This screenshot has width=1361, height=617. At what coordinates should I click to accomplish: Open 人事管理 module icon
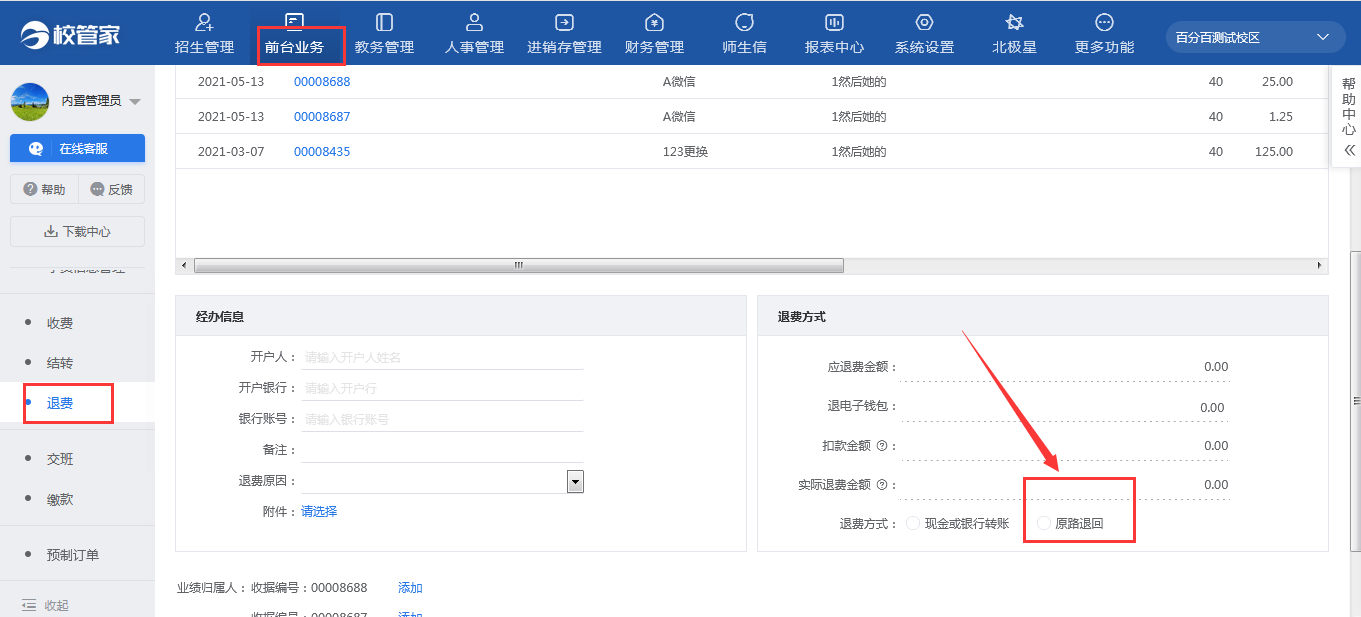click(x=474, y=22)
